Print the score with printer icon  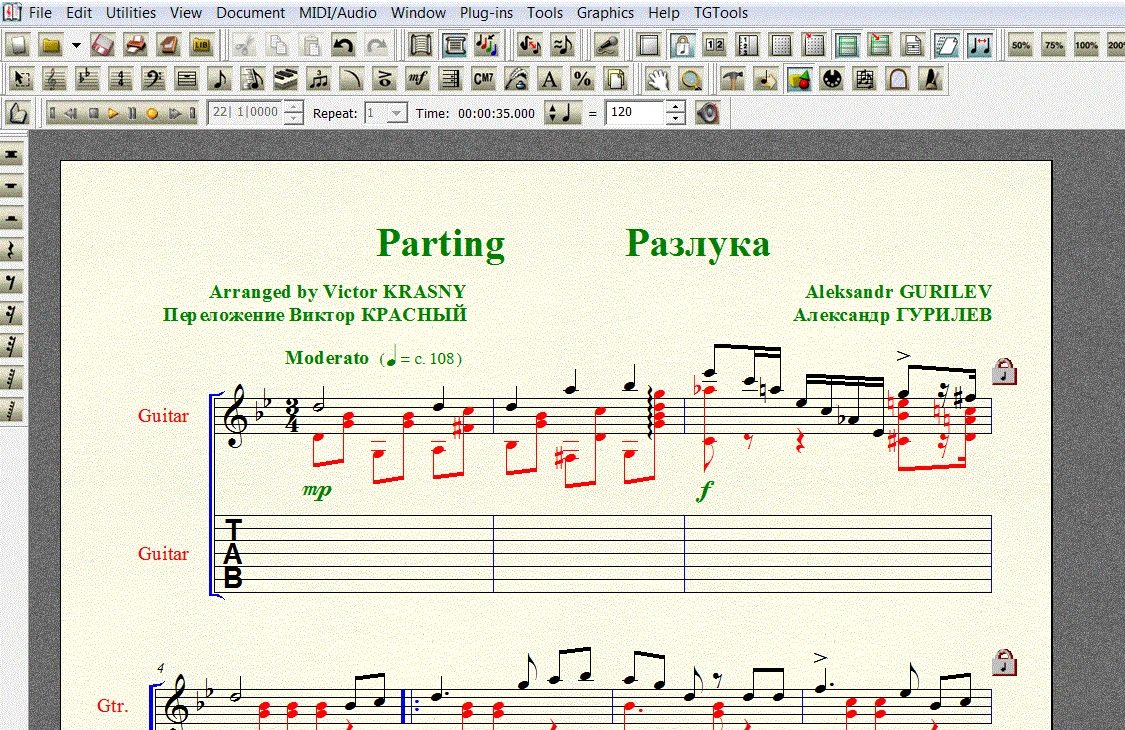click(x=136, y=46)
